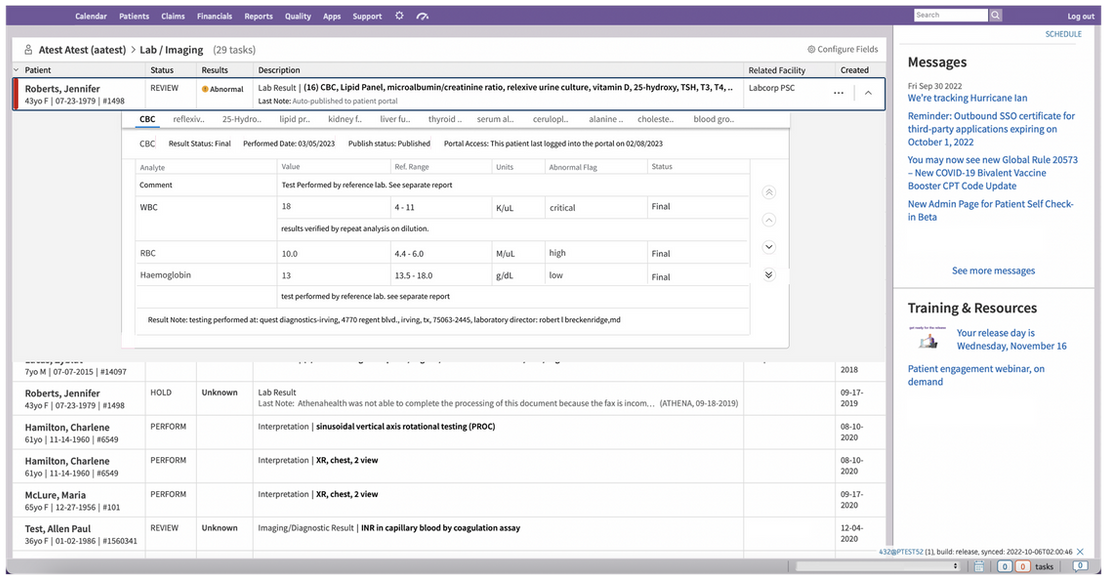Open the Patient engagement webinar link
This screenshot has height=580, width=1106.
[x=976, y=375]
